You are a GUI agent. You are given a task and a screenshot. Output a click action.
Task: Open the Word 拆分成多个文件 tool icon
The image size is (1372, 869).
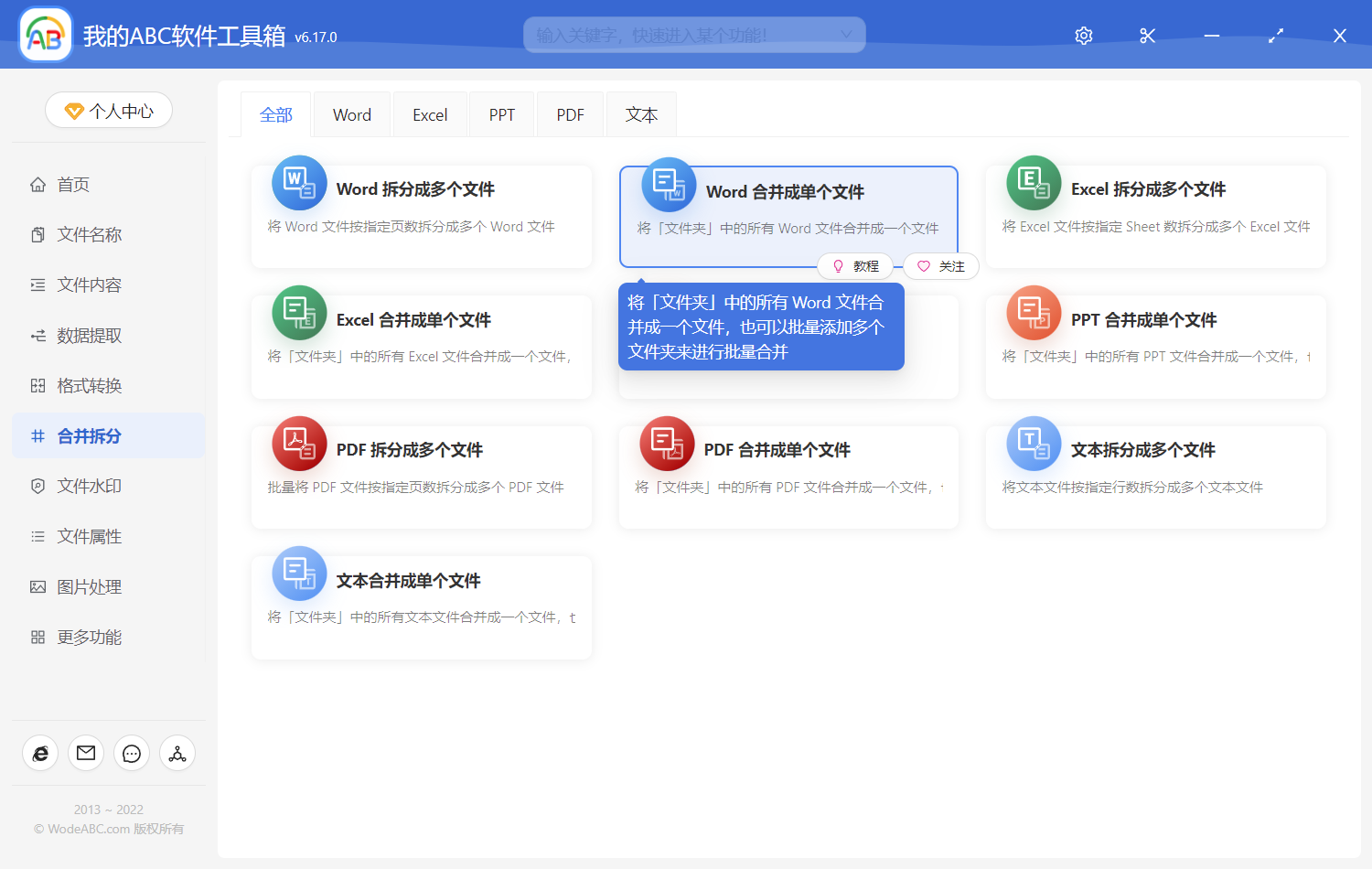(299, 182)
